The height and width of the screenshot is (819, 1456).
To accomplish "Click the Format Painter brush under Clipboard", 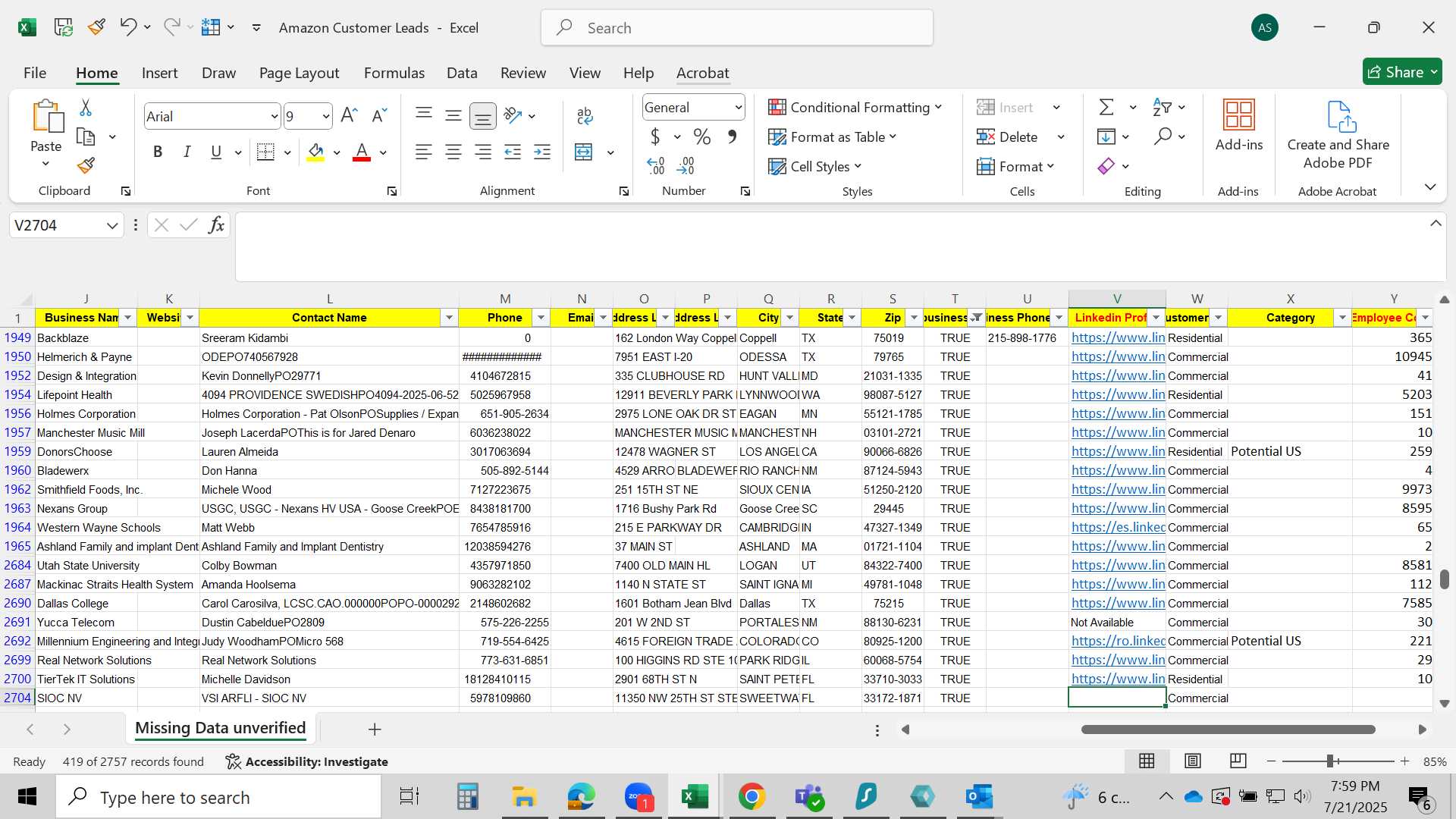I will point(86,165).
